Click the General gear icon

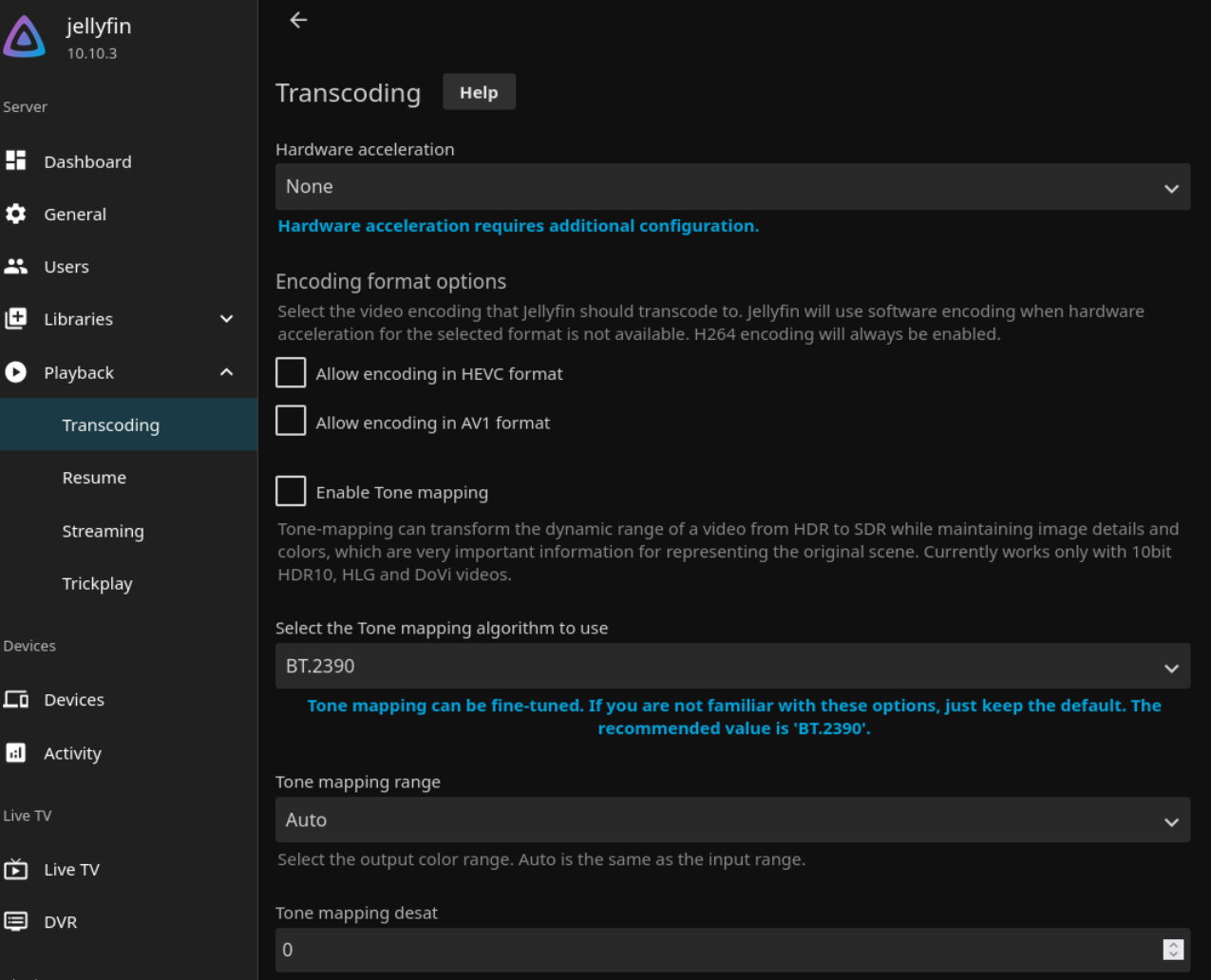click(x=16, y=214)
